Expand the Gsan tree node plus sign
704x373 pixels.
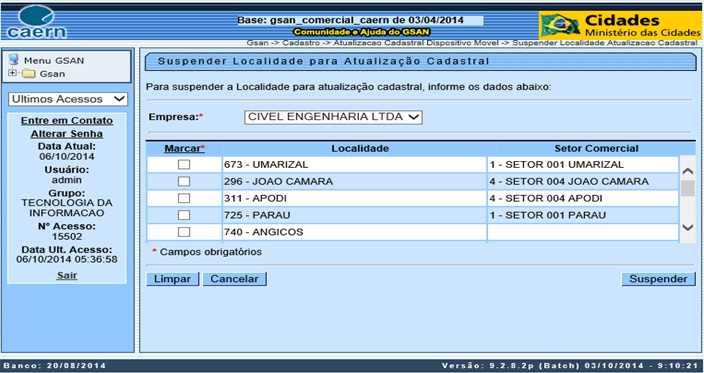click(12, 73)
